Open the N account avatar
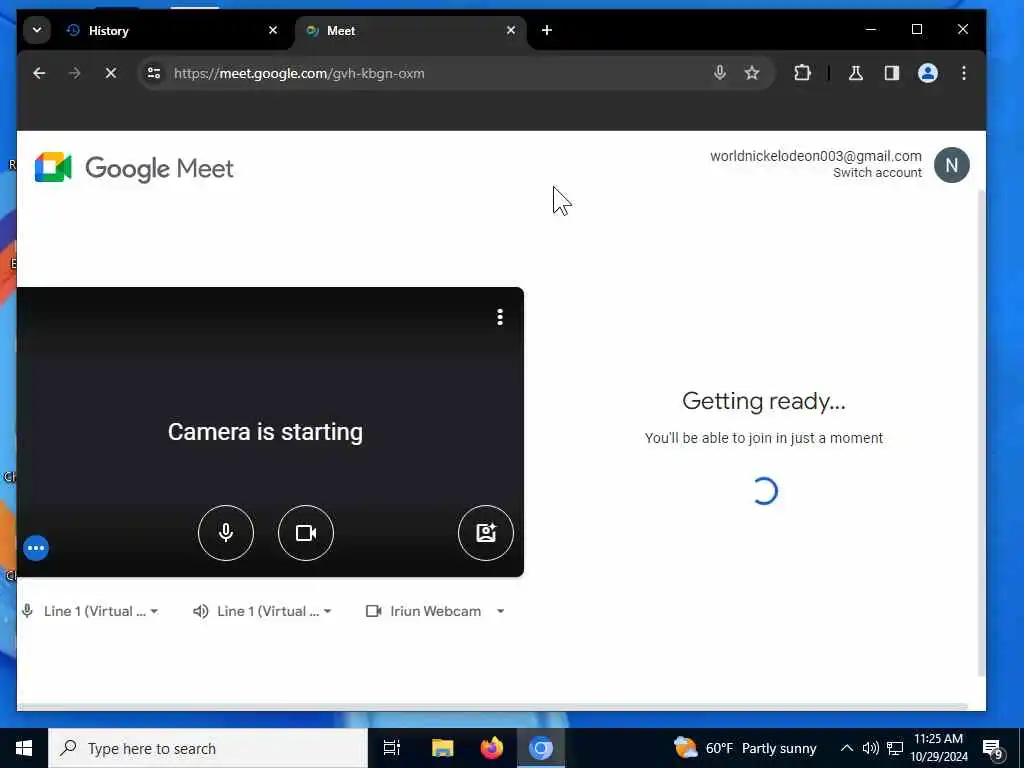Viewport: 1024px width, 768px height. click(952, 165)
